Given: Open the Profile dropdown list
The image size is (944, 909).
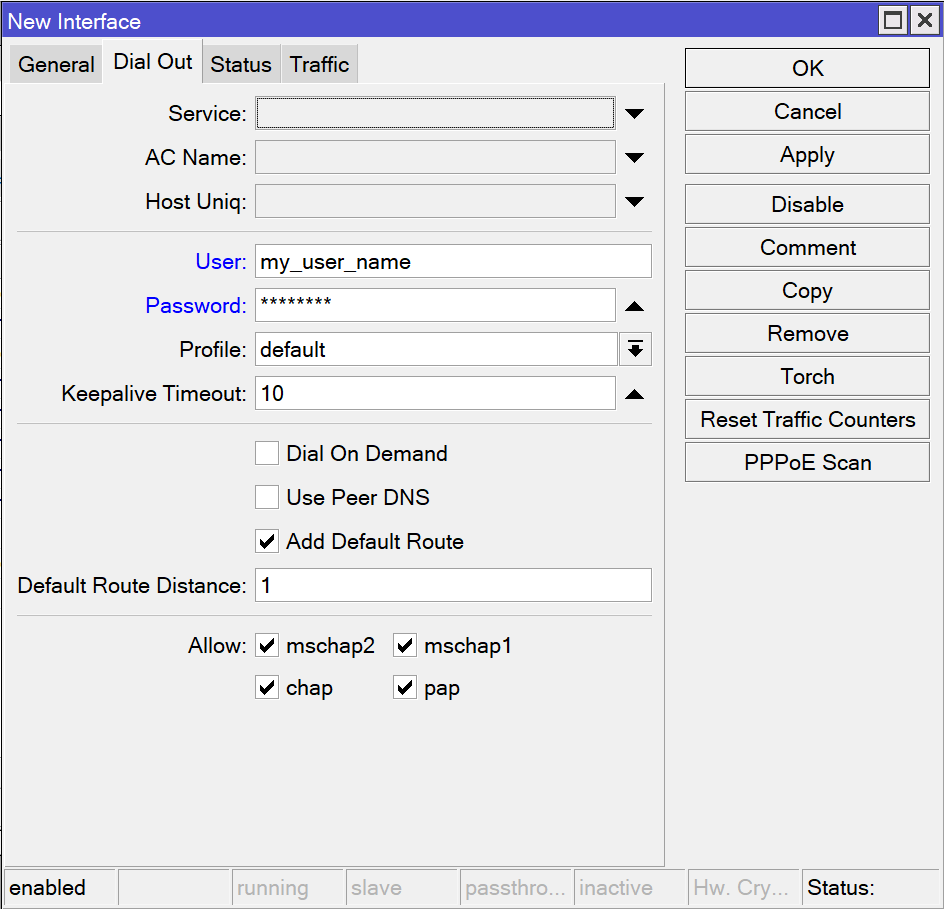Looking at the screenshot, I should pos(635,350).
